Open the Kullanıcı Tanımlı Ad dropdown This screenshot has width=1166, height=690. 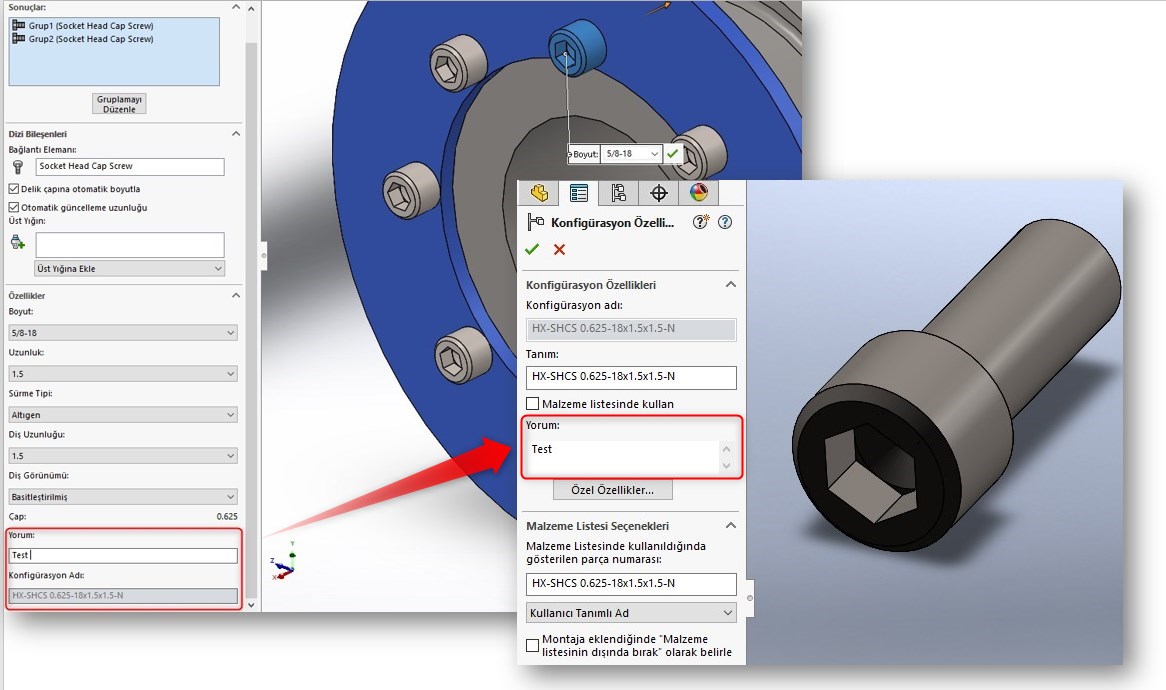[631, 613]
